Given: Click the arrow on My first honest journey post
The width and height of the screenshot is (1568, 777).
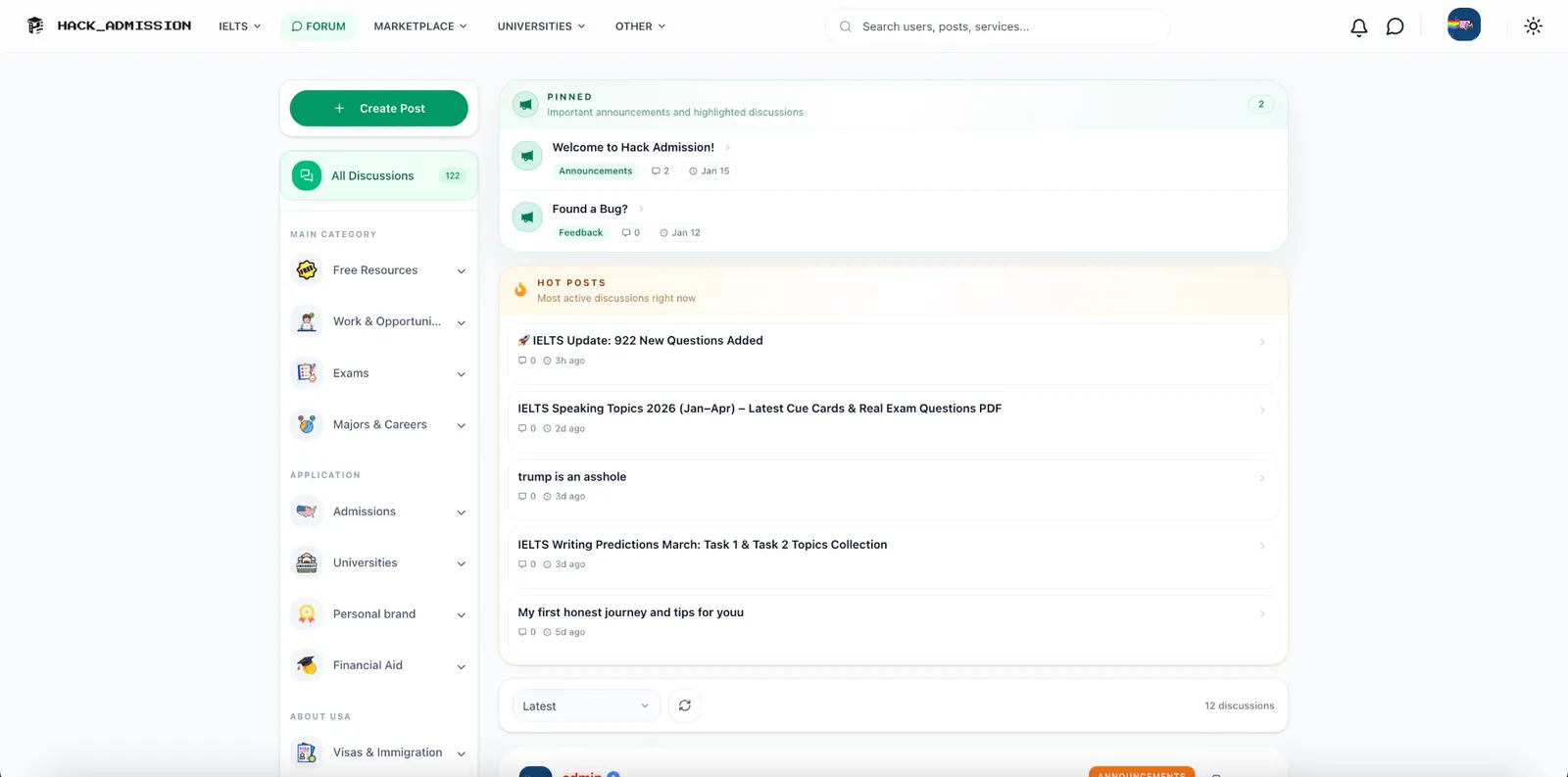Looking at the screenshot, I should pos(1262,613).
